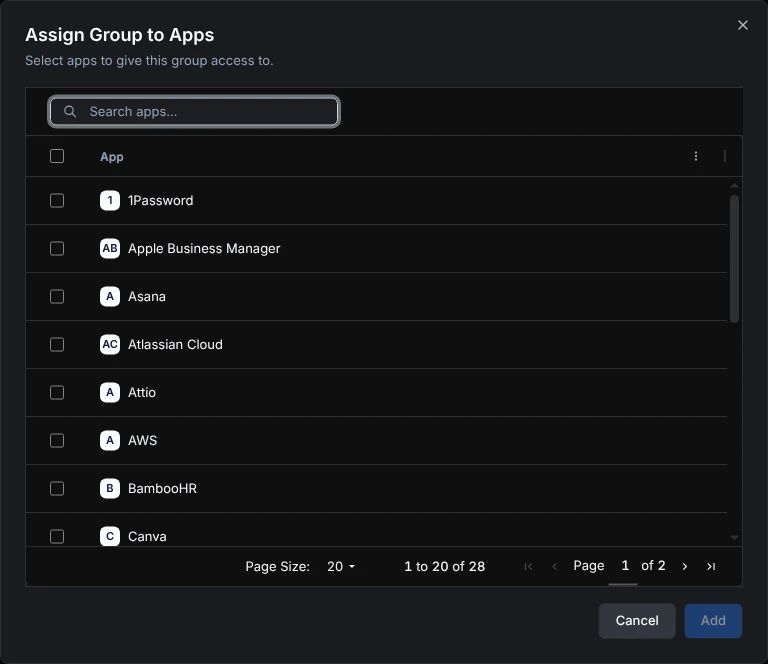Click the Attio app badge icon
Screen dimensions: 768x664
(x=110, y=392)
